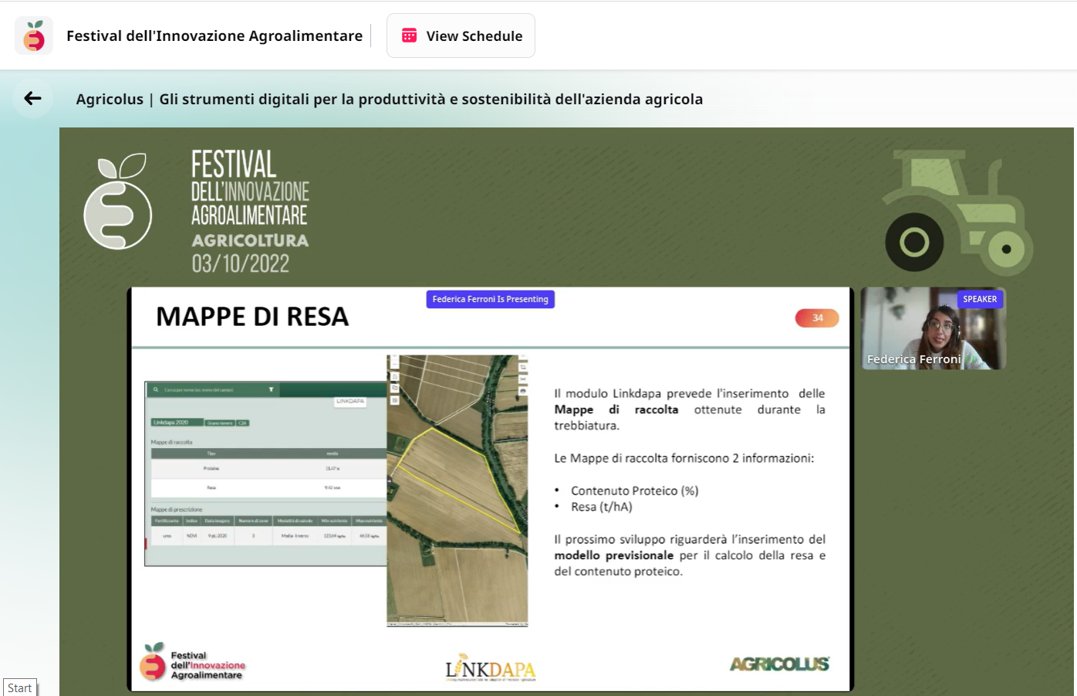Screen dimensions: 1077x696
Task: Click the Resa (t/hA) bullet
Action: (x=602, y=507)
